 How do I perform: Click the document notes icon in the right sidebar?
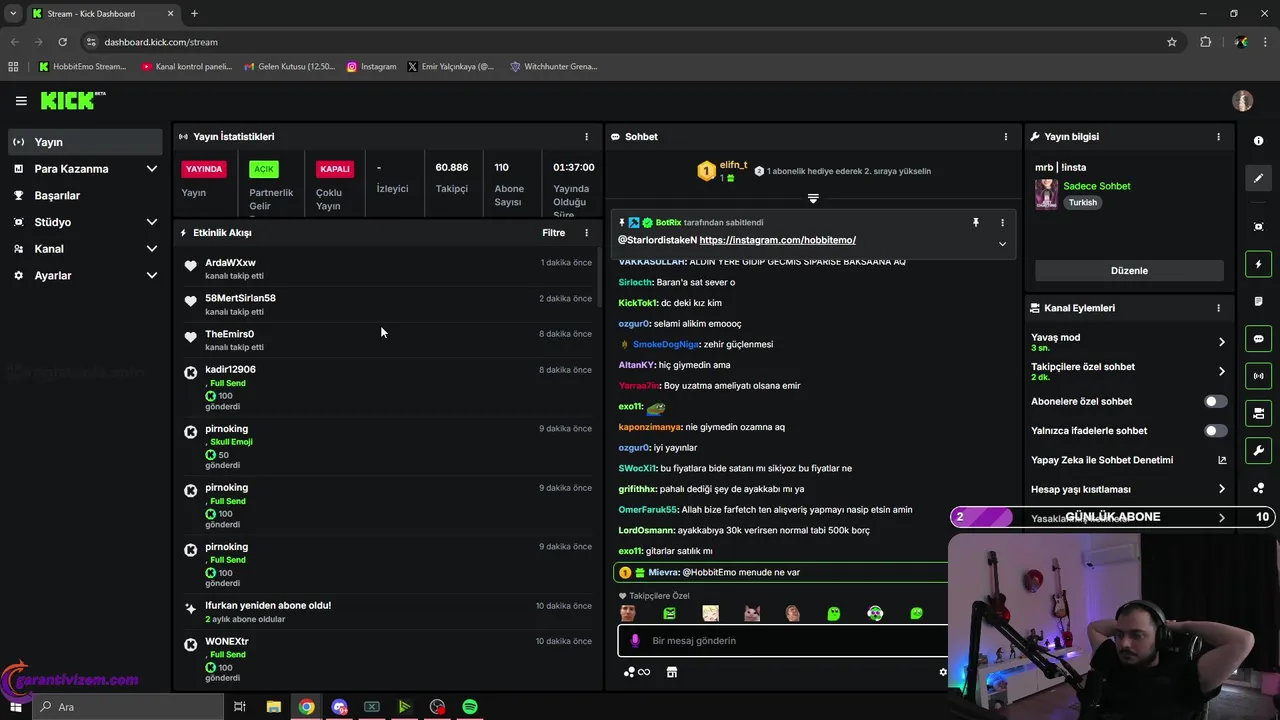point(1259,301)
